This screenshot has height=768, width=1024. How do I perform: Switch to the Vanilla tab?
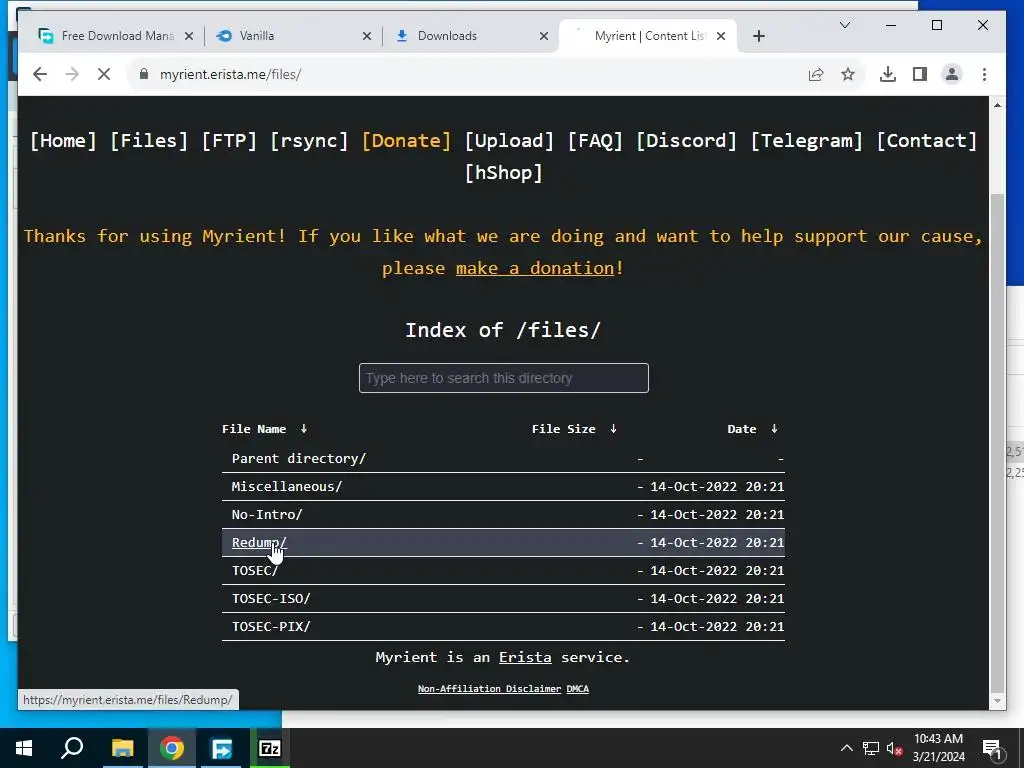pos(294,36)
